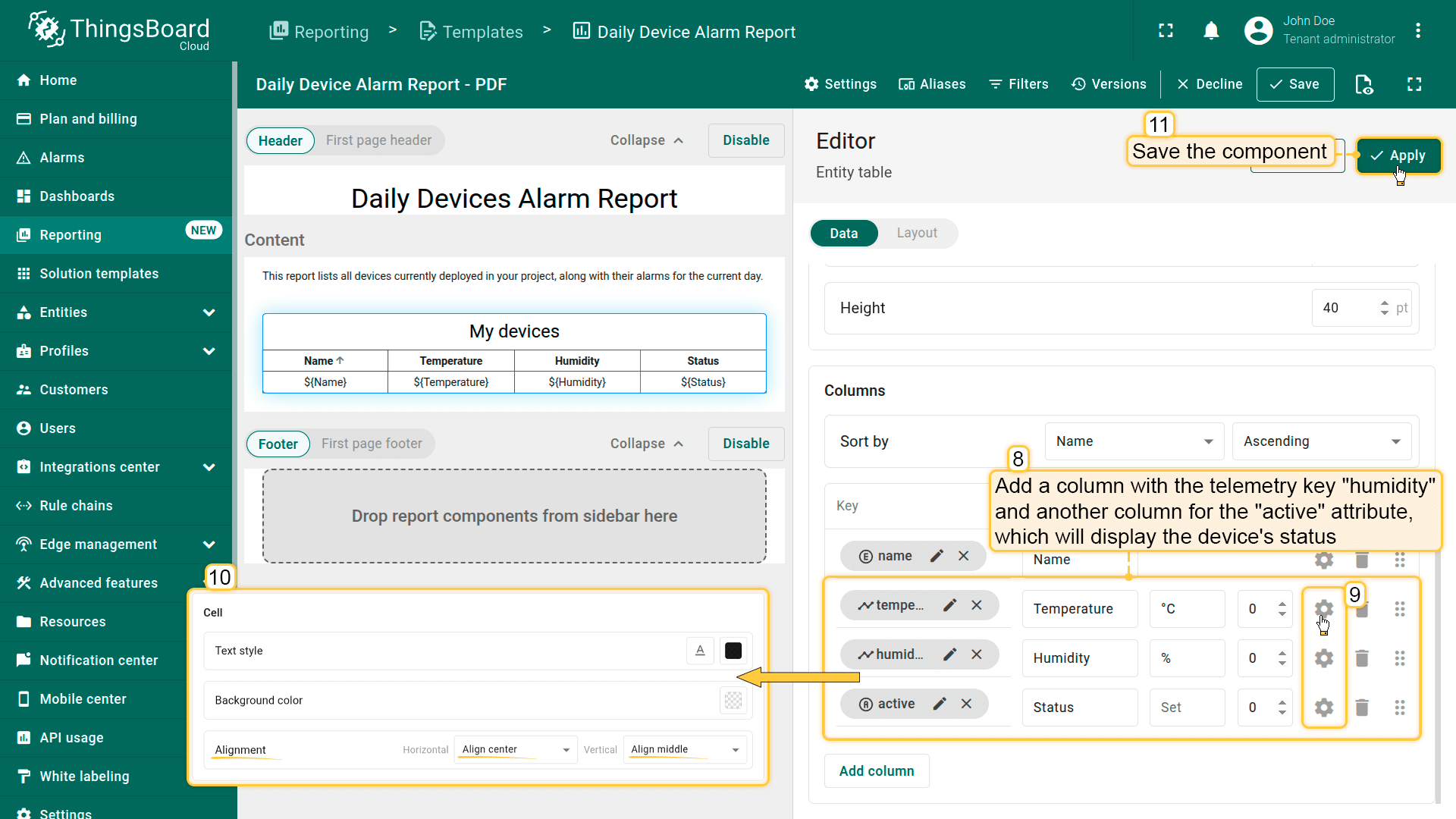Open Dashboards from the sidebar menu
1456x819 pixels.
(x=77, y=196)
